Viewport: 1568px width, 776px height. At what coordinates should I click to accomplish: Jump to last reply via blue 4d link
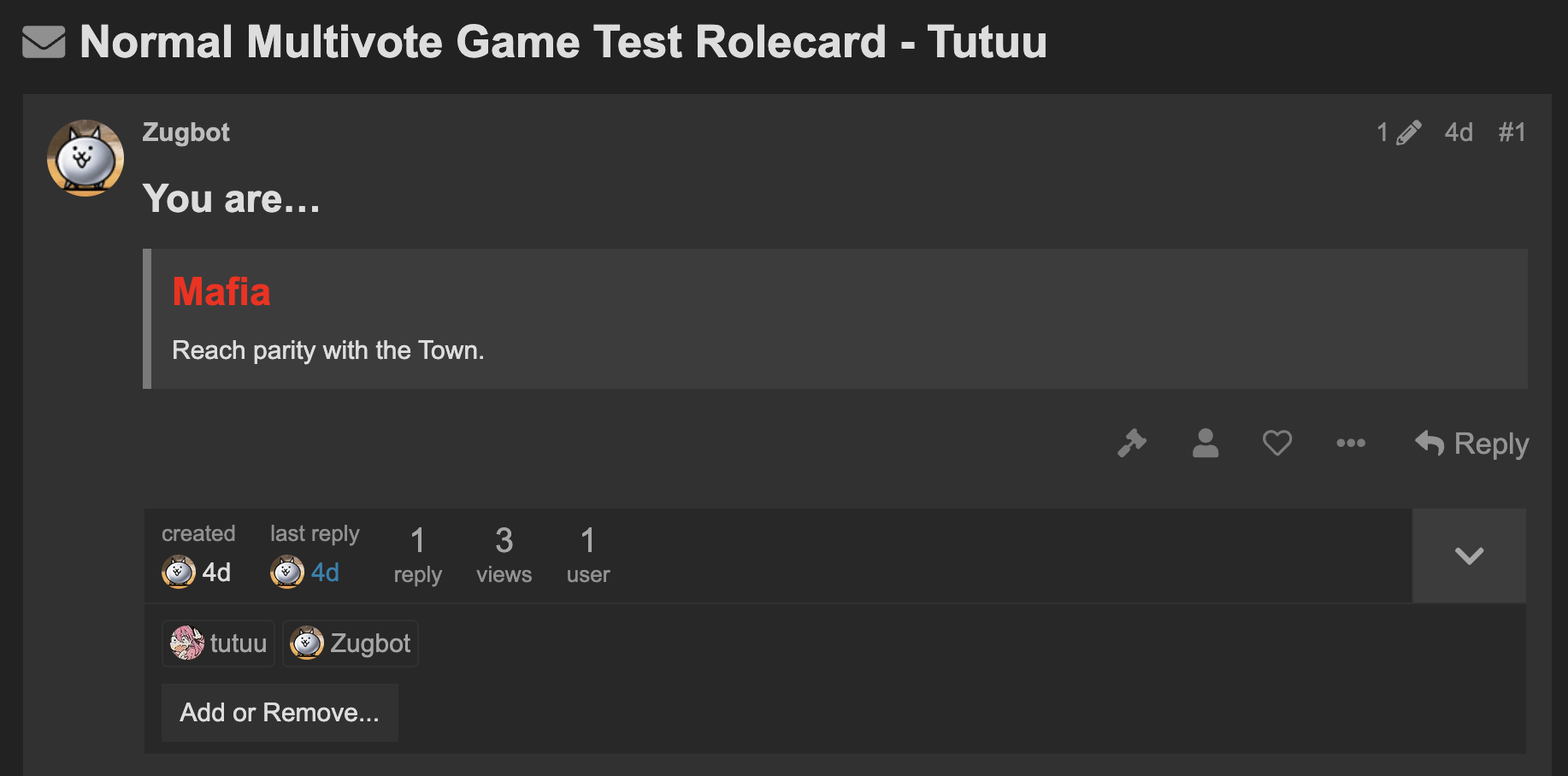point(325,572)
